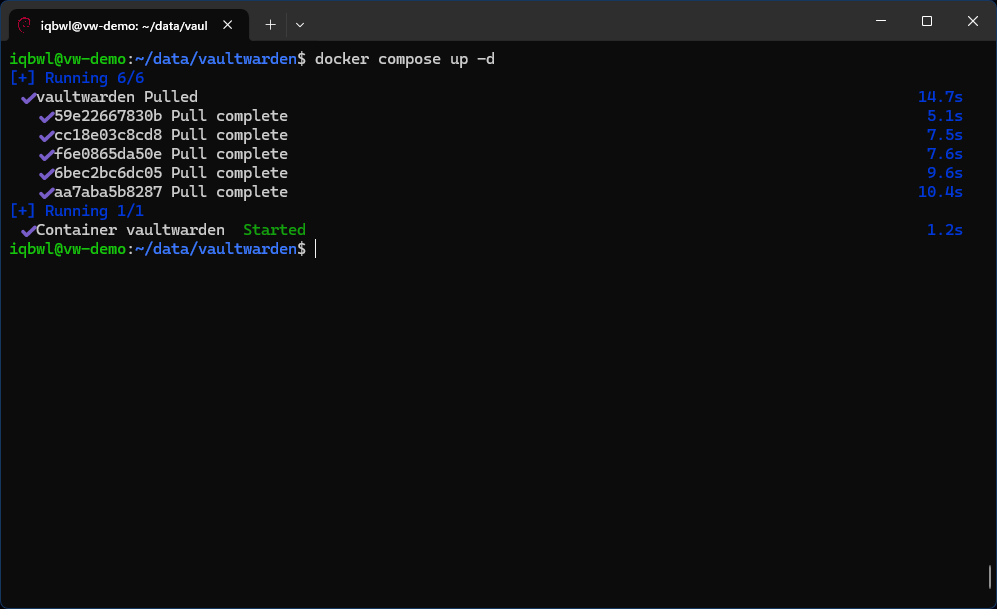This screenshot has width=997, height=609.
Task: Click the checkmark next to 'Container vaultwarden'
Action: 28,229
